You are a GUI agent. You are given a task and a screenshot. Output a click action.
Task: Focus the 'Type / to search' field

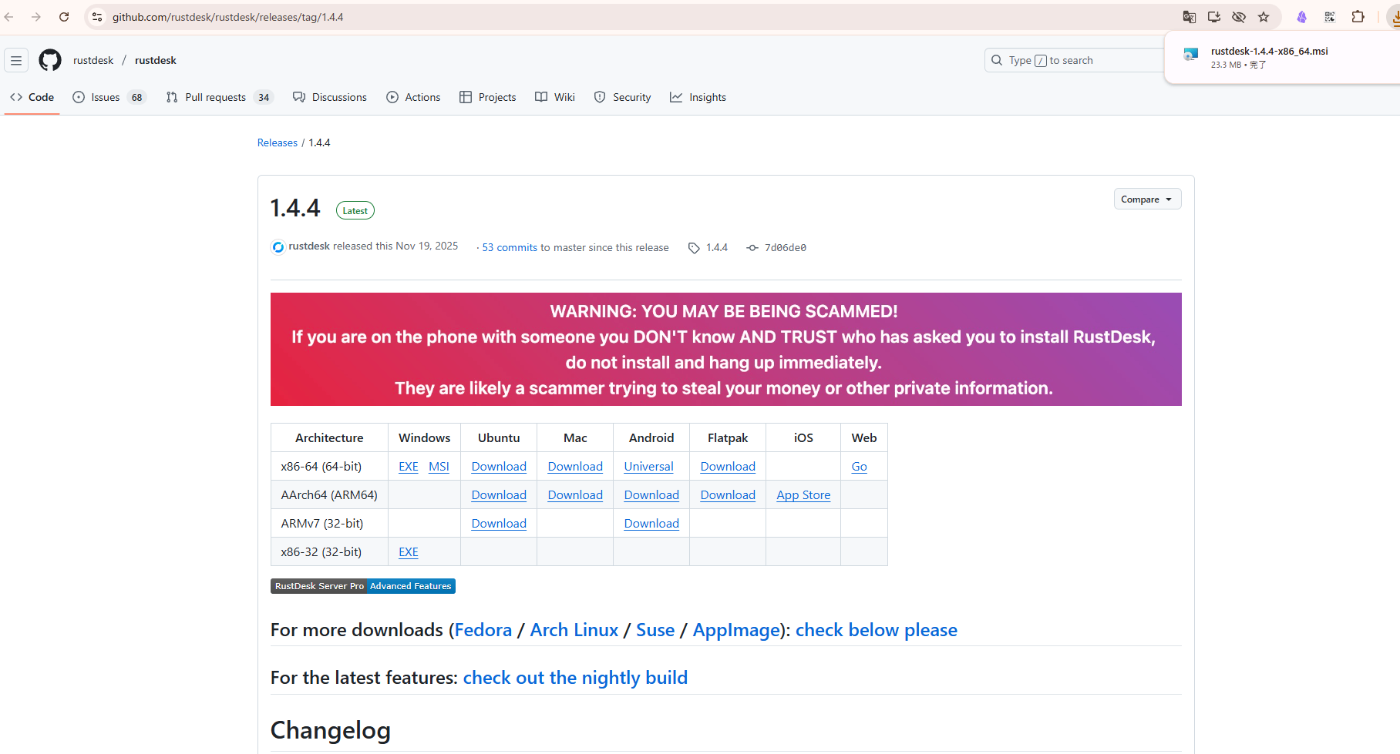[1075, 60]
